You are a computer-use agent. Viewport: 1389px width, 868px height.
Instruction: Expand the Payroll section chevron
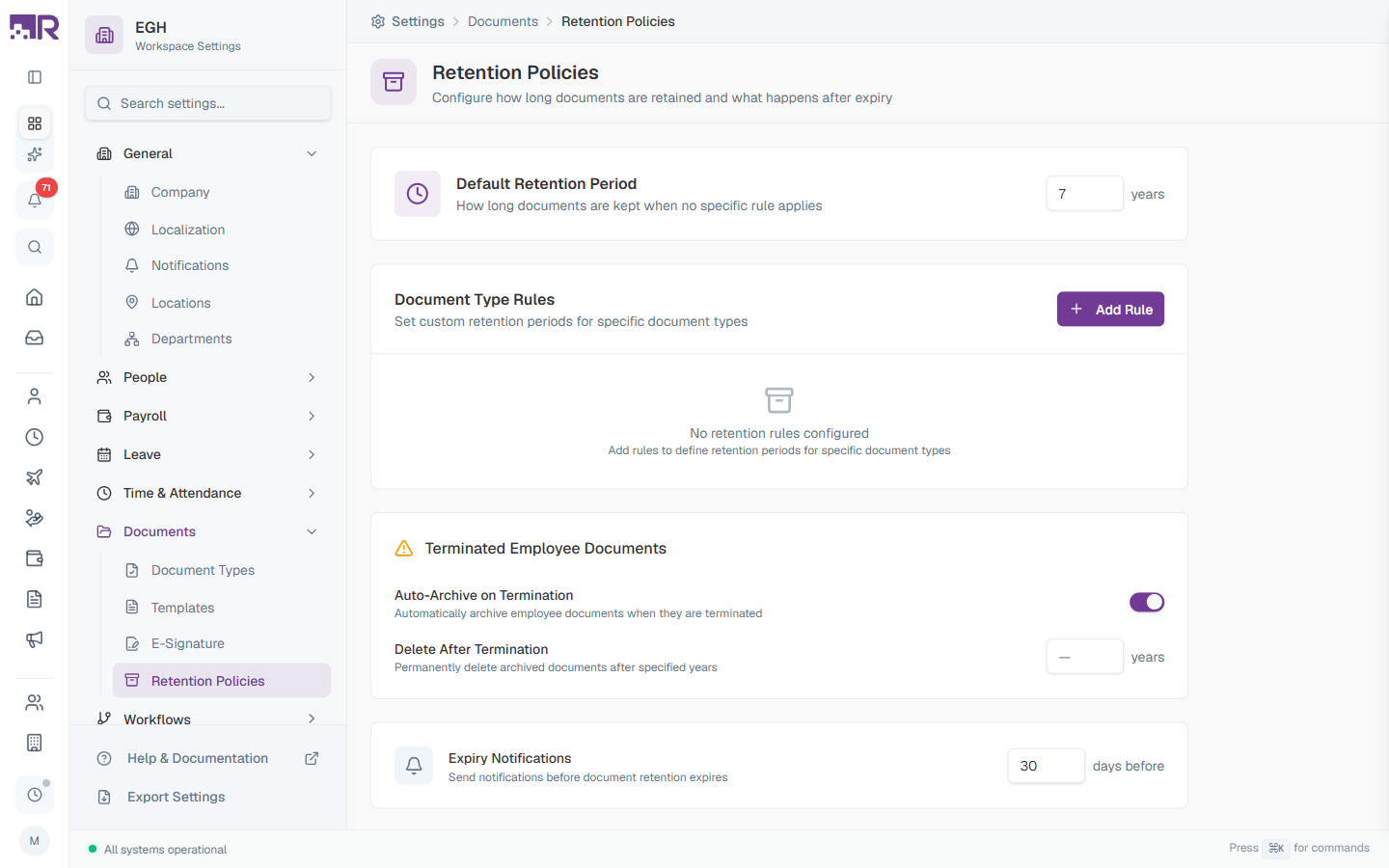(312, 416)
